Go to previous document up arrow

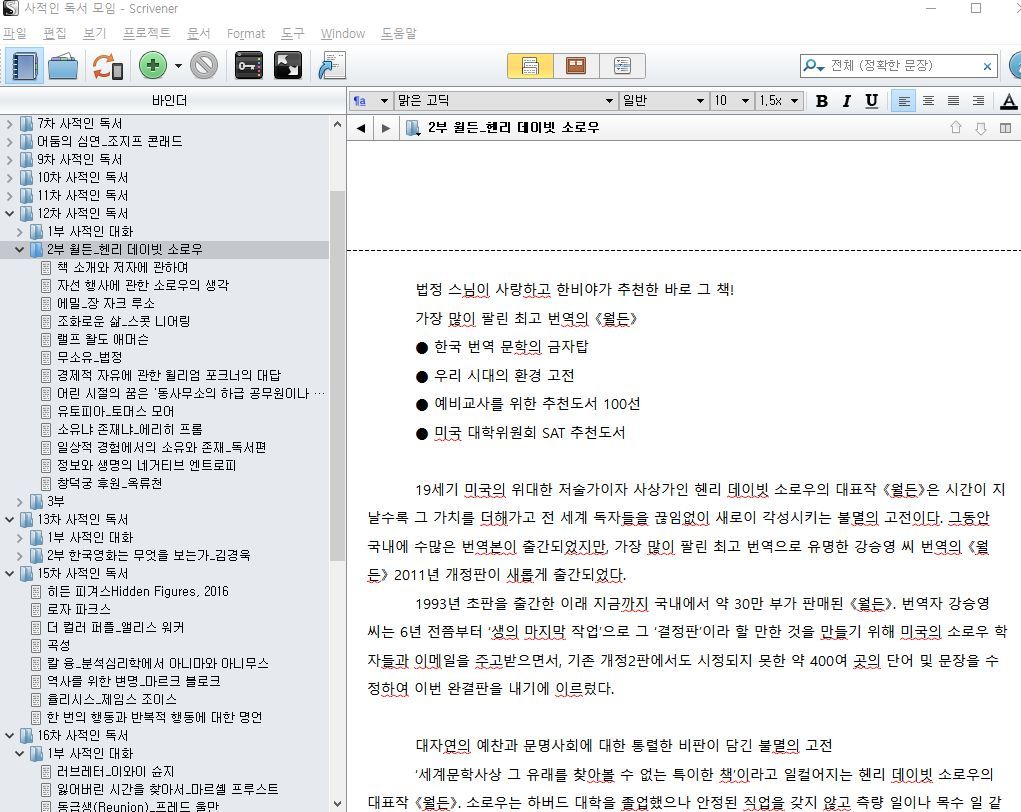[x=956, y=128]
